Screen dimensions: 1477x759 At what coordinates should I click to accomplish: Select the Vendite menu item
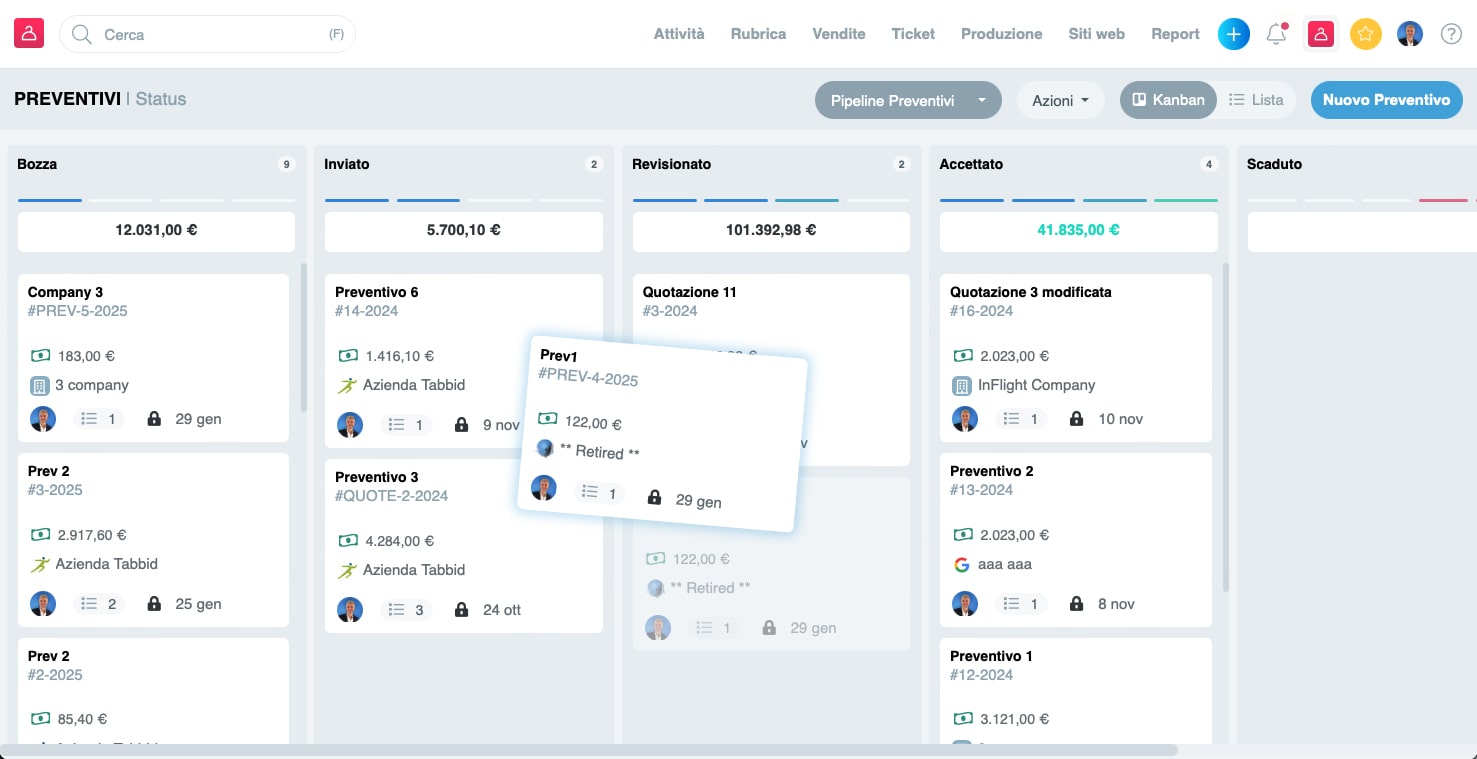click(x=838, y=33)
